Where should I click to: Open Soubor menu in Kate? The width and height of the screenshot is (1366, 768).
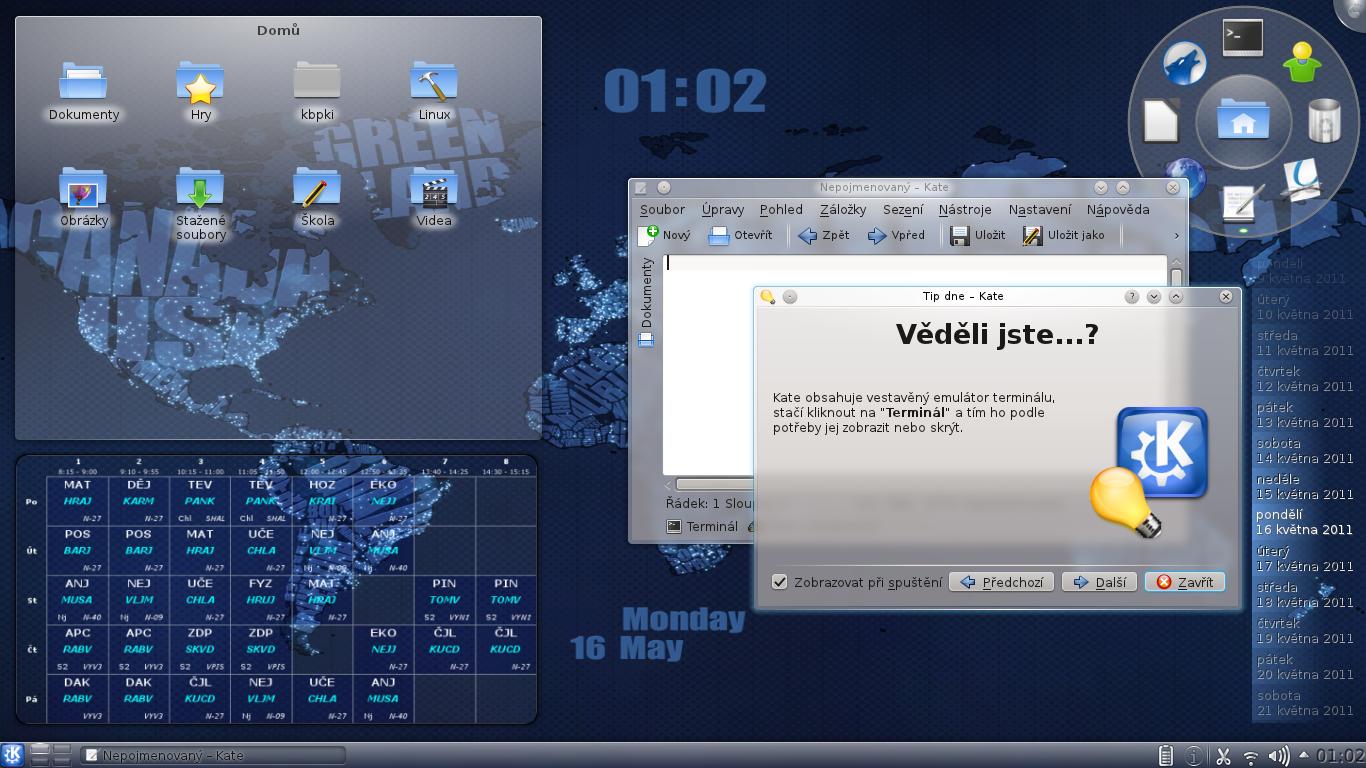pyautogui.click(x=662, y=209)
